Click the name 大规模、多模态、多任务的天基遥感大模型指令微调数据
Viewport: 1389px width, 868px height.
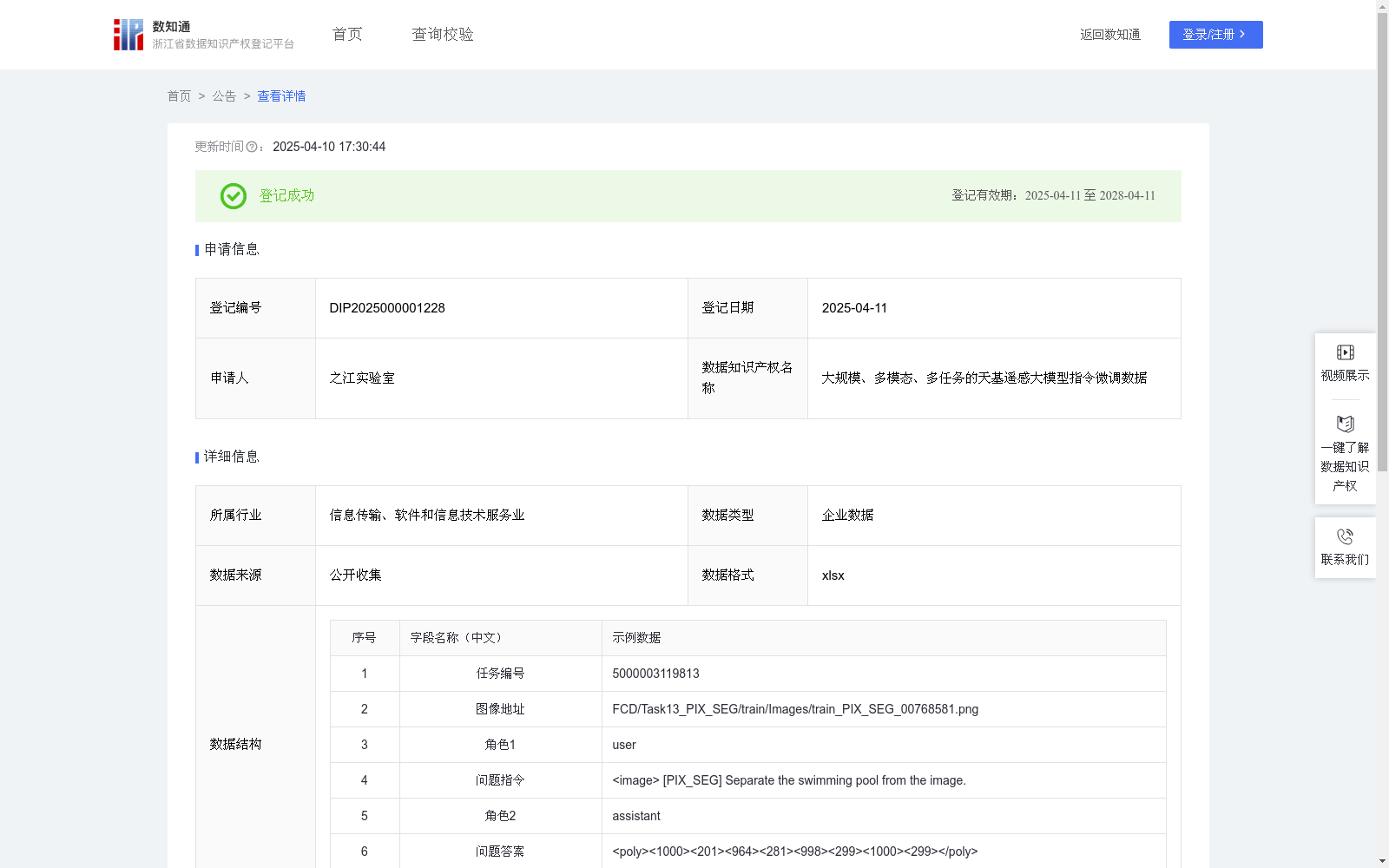point(984,378)
